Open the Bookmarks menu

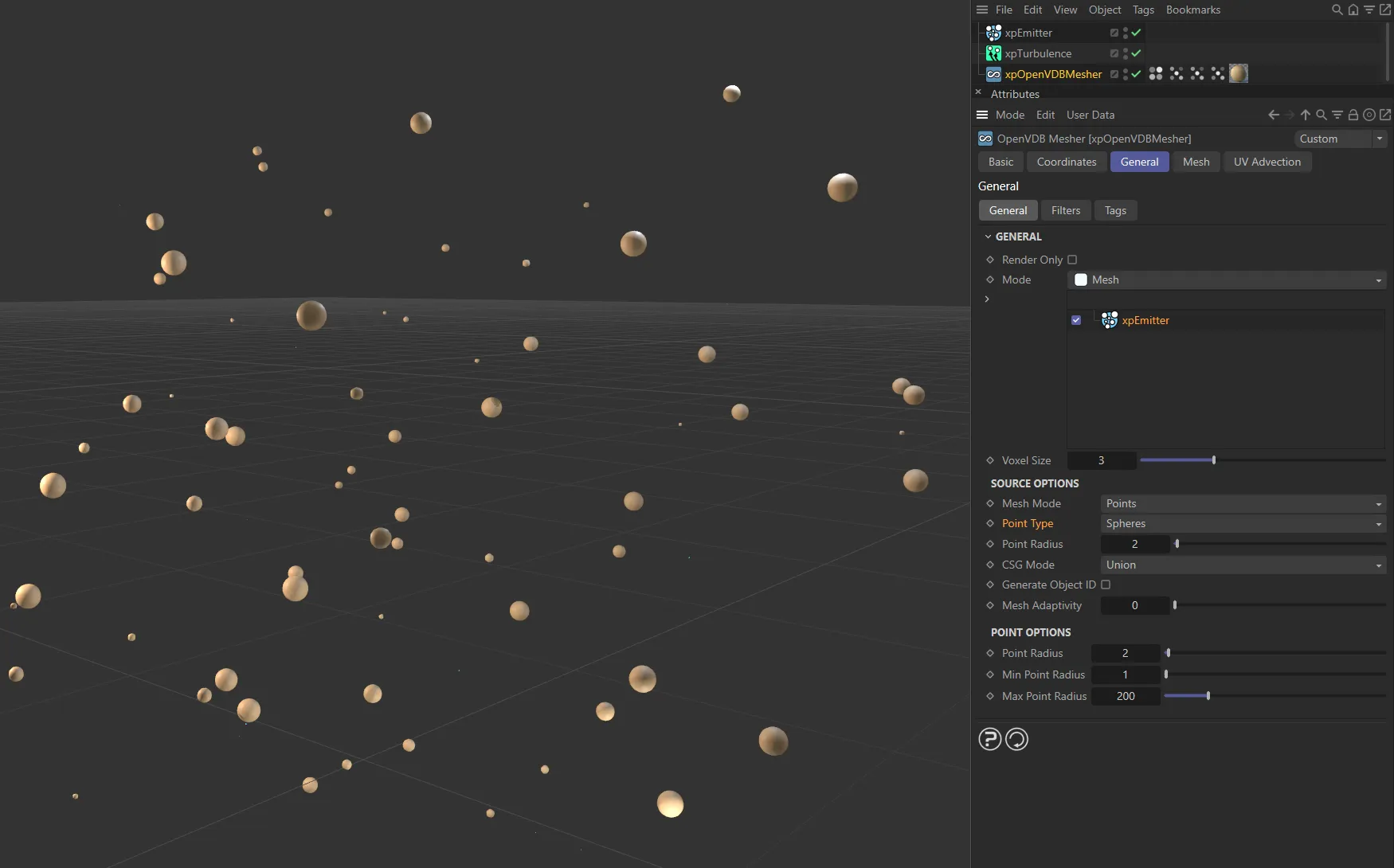pos(1192,10)
